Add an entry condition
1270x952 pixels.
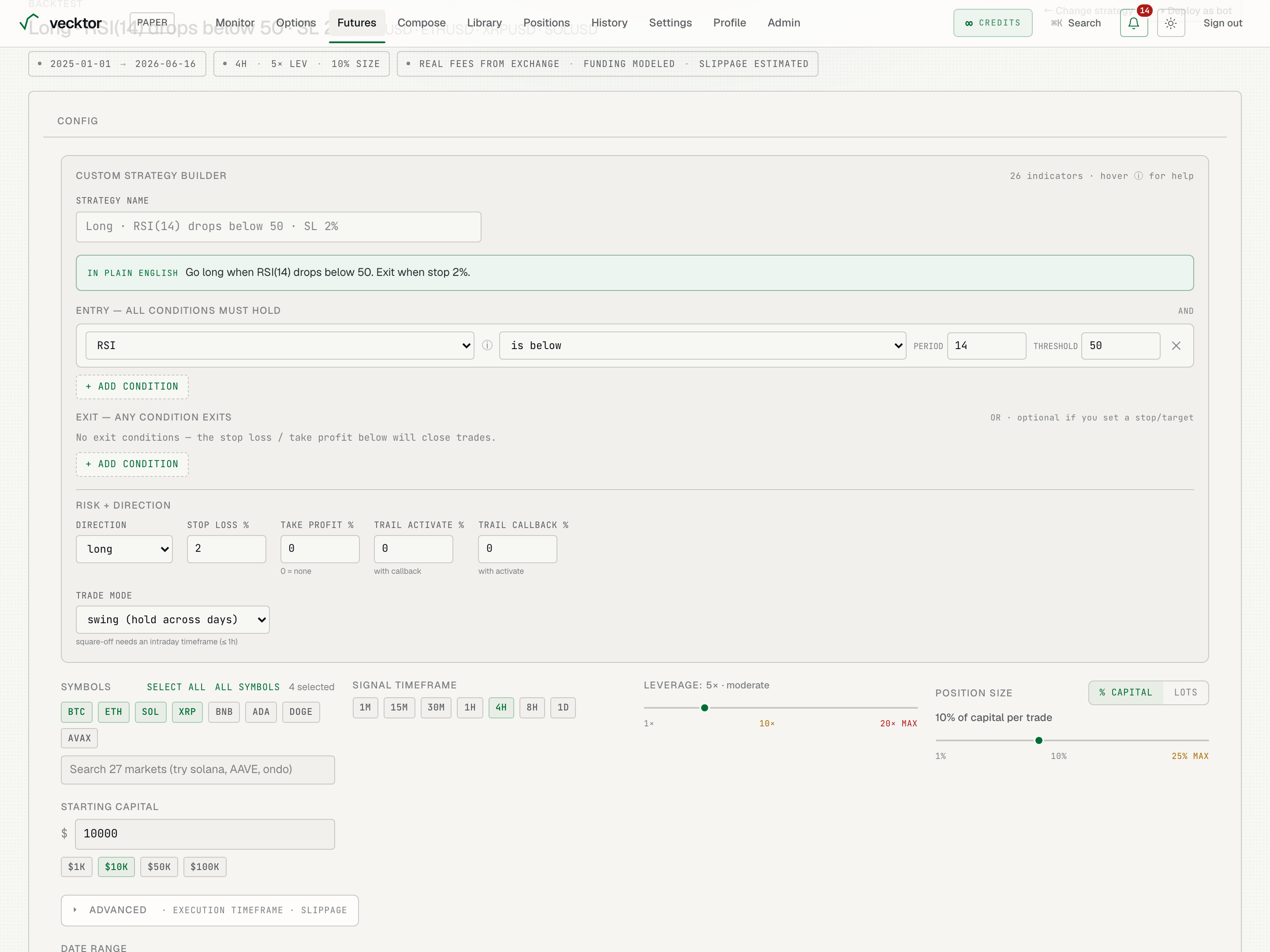pos(132,387)
